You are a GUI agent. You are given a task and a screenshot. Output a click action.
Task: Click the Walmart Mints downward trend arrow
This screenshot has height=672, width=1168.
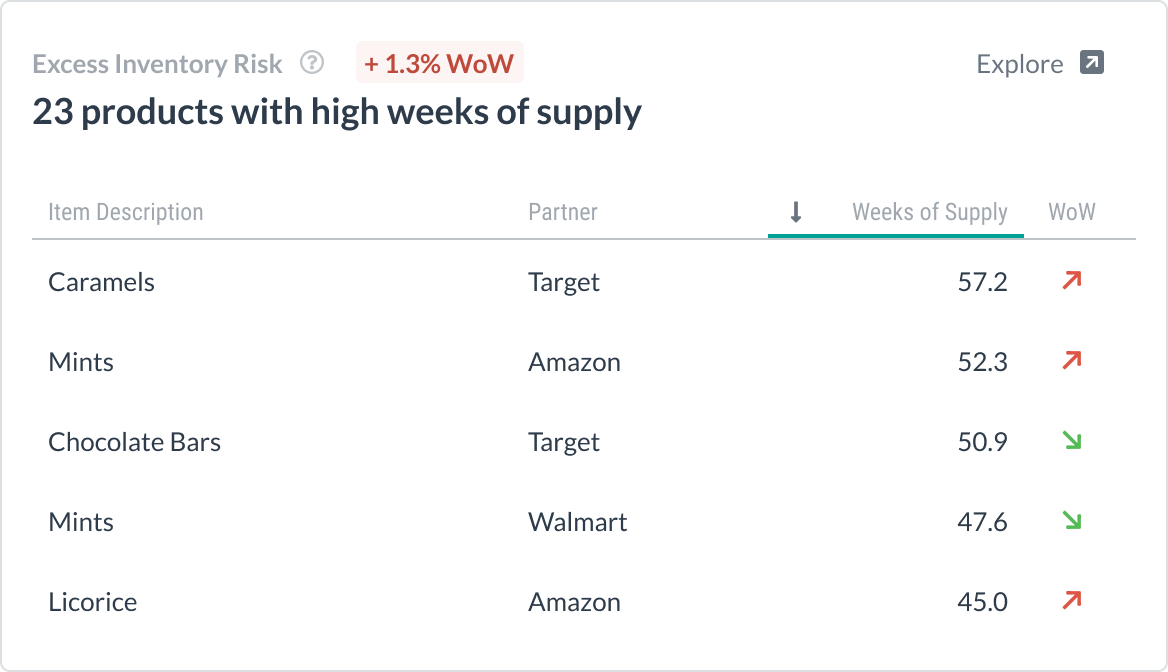(1072, 521)
